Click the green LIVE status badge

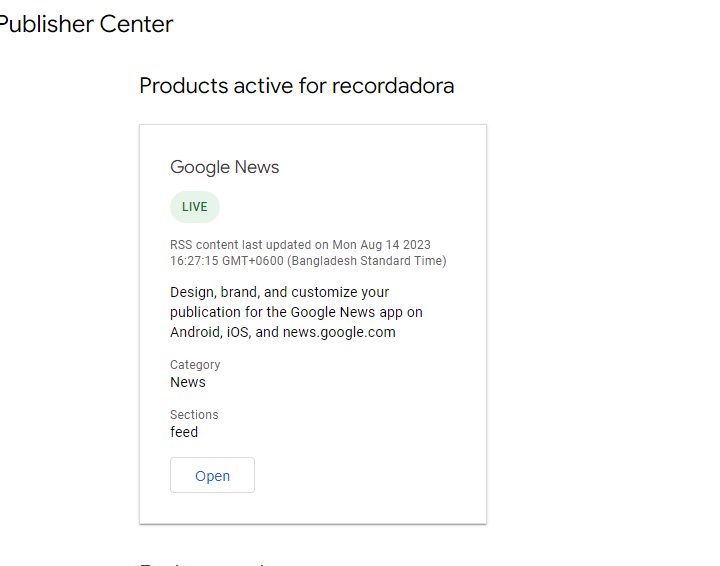[195, 207]
